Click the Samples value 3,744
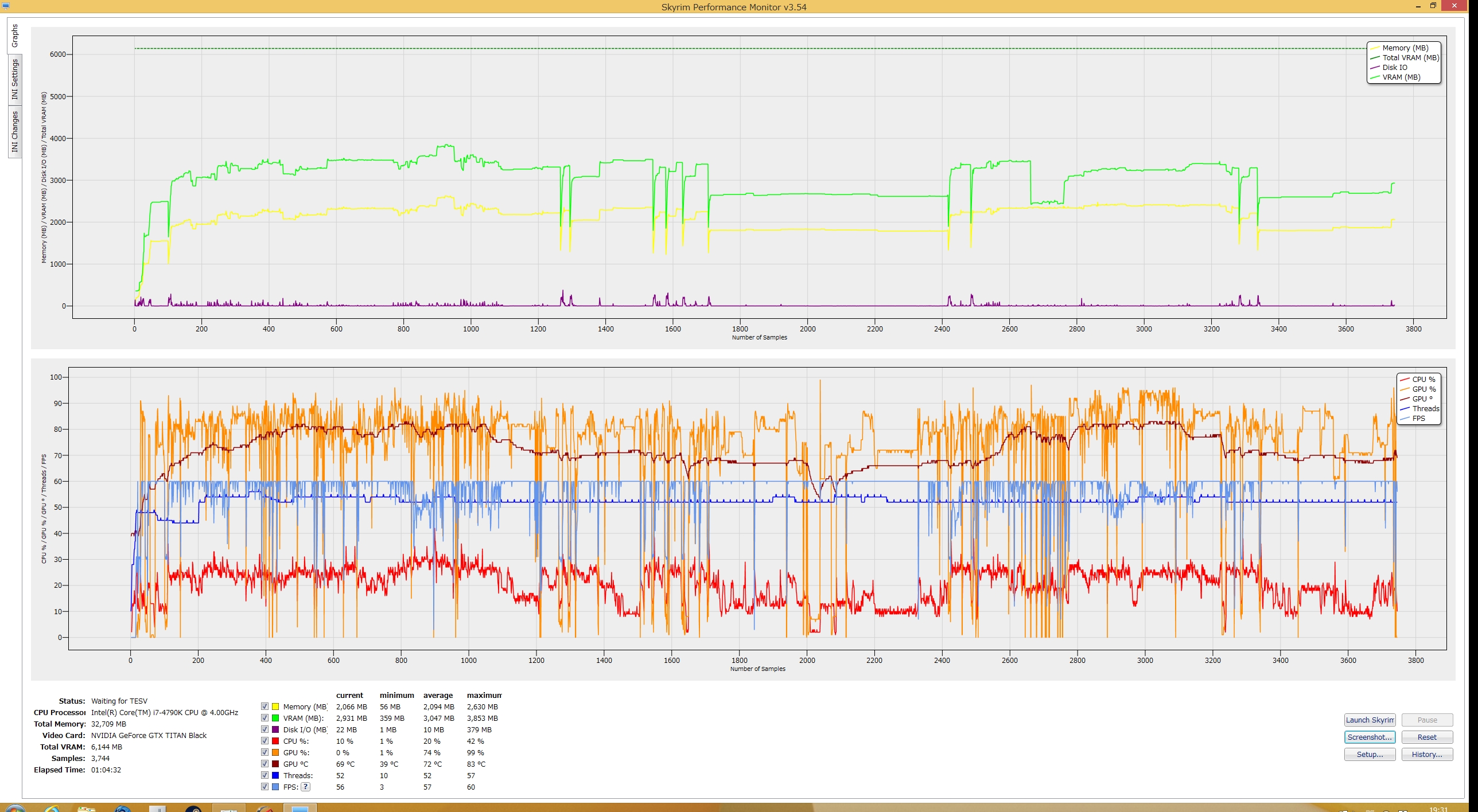The width and height of the screenshot is (1478, 812). (x=100, y=758)
